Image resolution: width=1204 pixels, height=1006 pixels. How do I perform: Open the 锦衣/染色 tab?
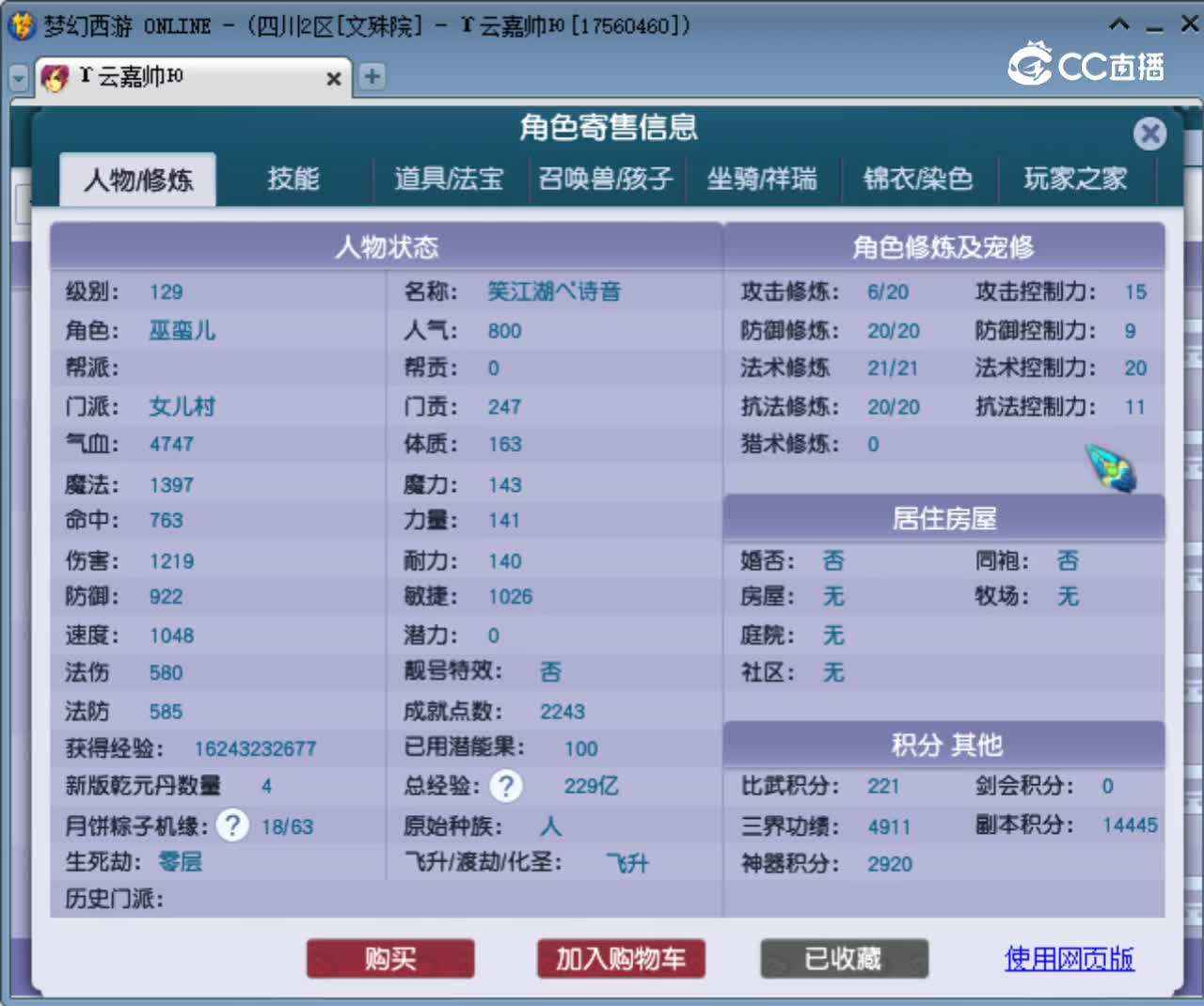coord(919,178)
